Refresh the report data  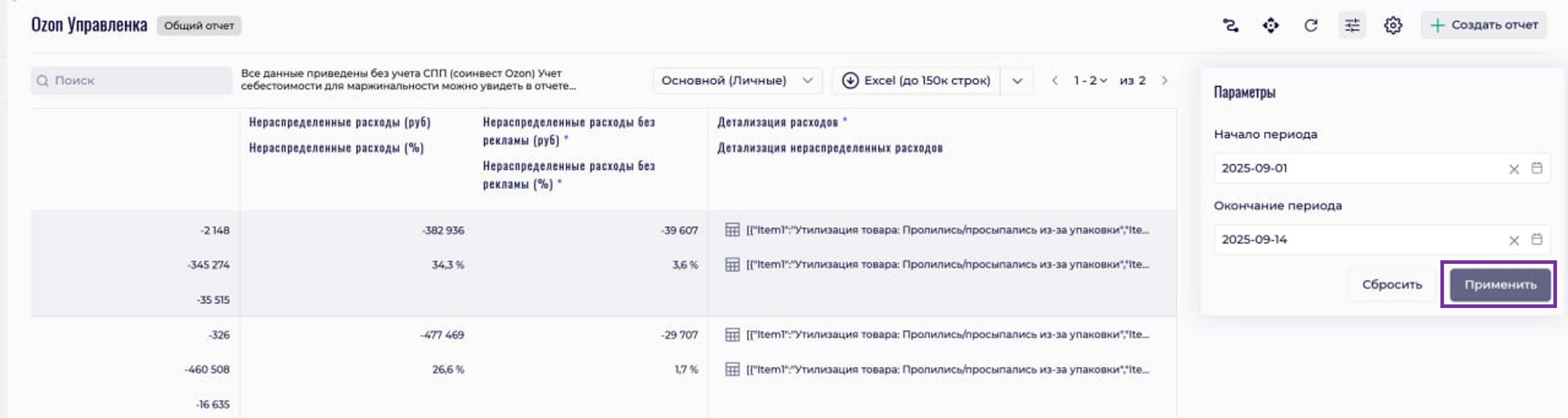tap(1310, 26)
